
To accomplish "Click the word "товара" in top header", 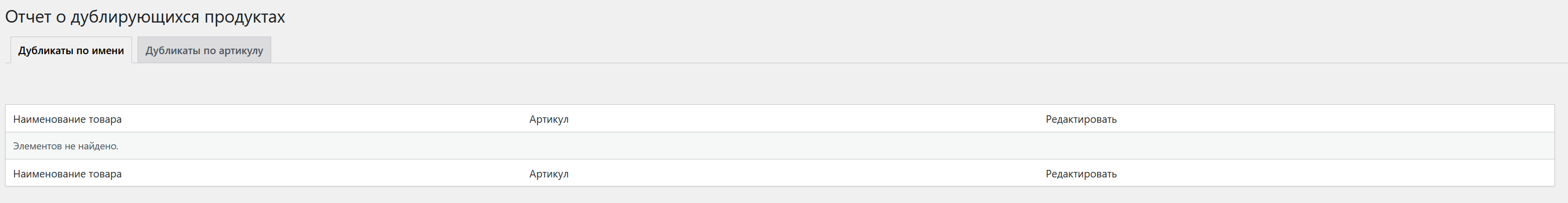I will point(105,119).
